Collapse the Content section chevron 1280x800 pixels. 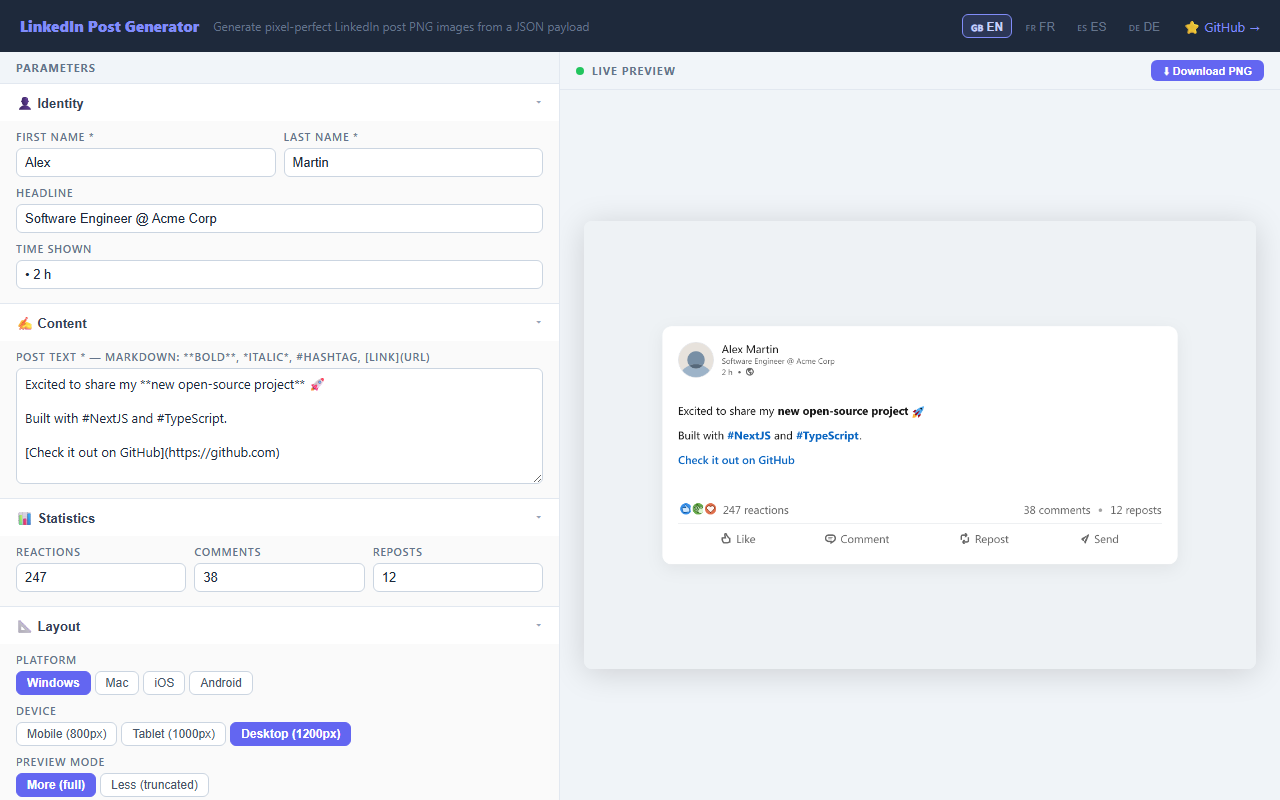[x=538, y=323]
